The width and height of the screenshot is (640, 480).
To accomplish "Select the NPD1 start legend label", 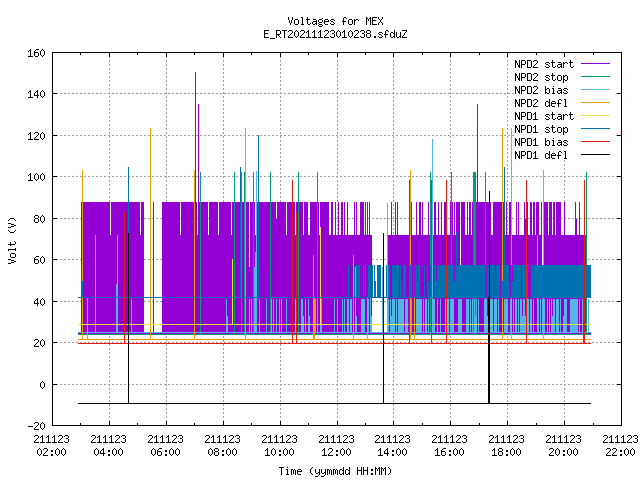I will (x=544, y=116).
